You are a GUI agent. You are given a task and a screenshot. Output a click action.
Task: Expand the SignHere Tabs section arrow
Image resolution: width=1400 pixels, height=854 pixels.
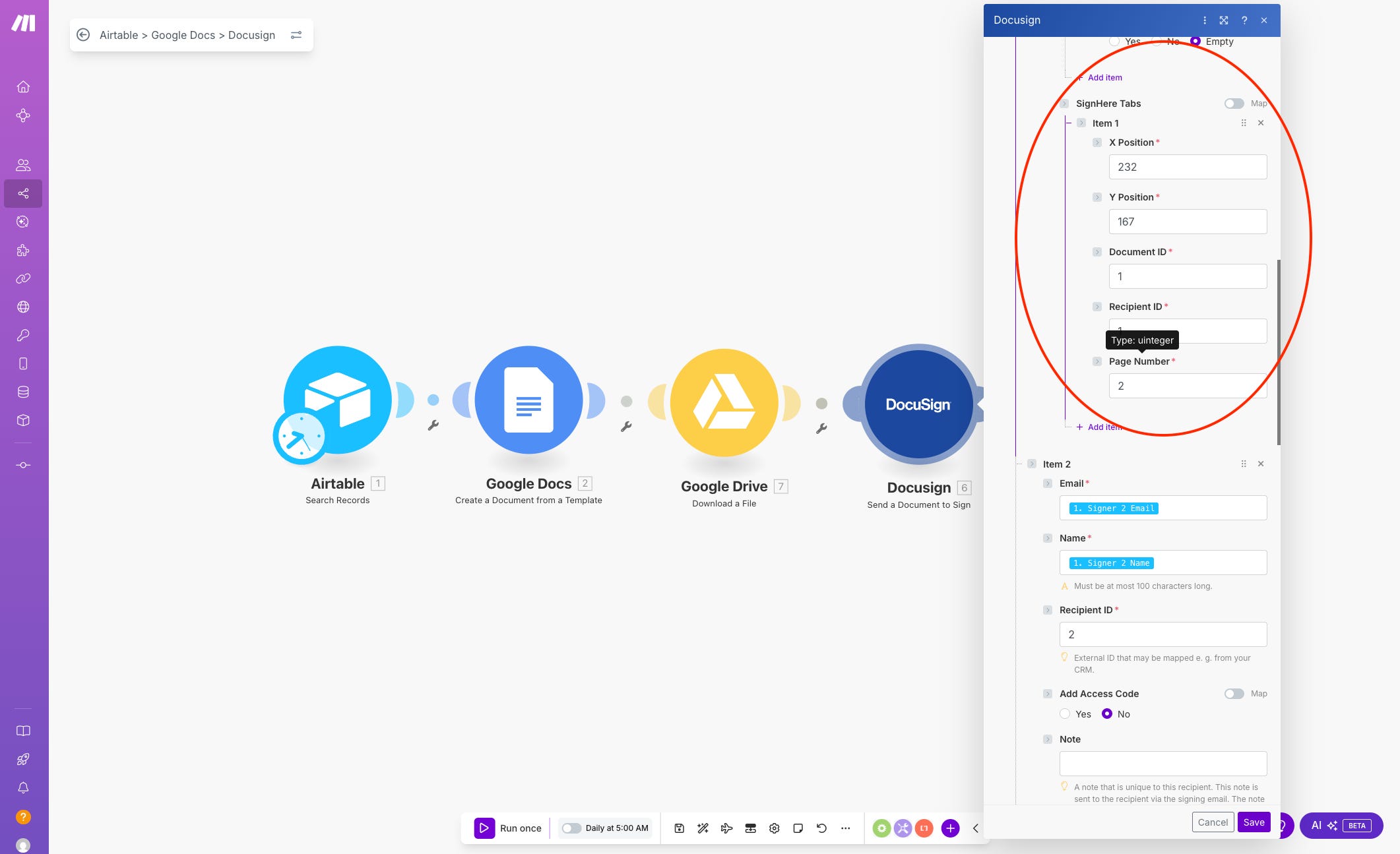(x=1064, y=104)
